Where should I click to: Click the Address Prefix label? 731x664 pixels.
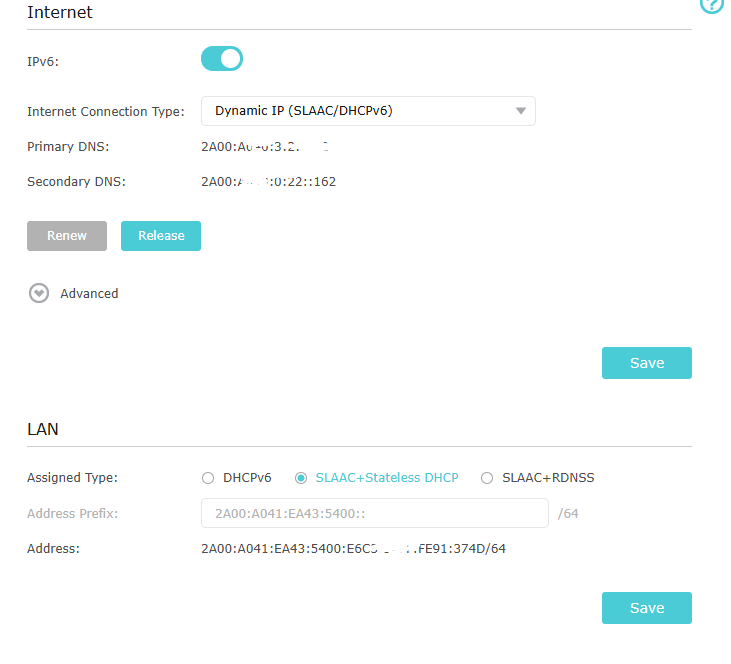point(72,513)
